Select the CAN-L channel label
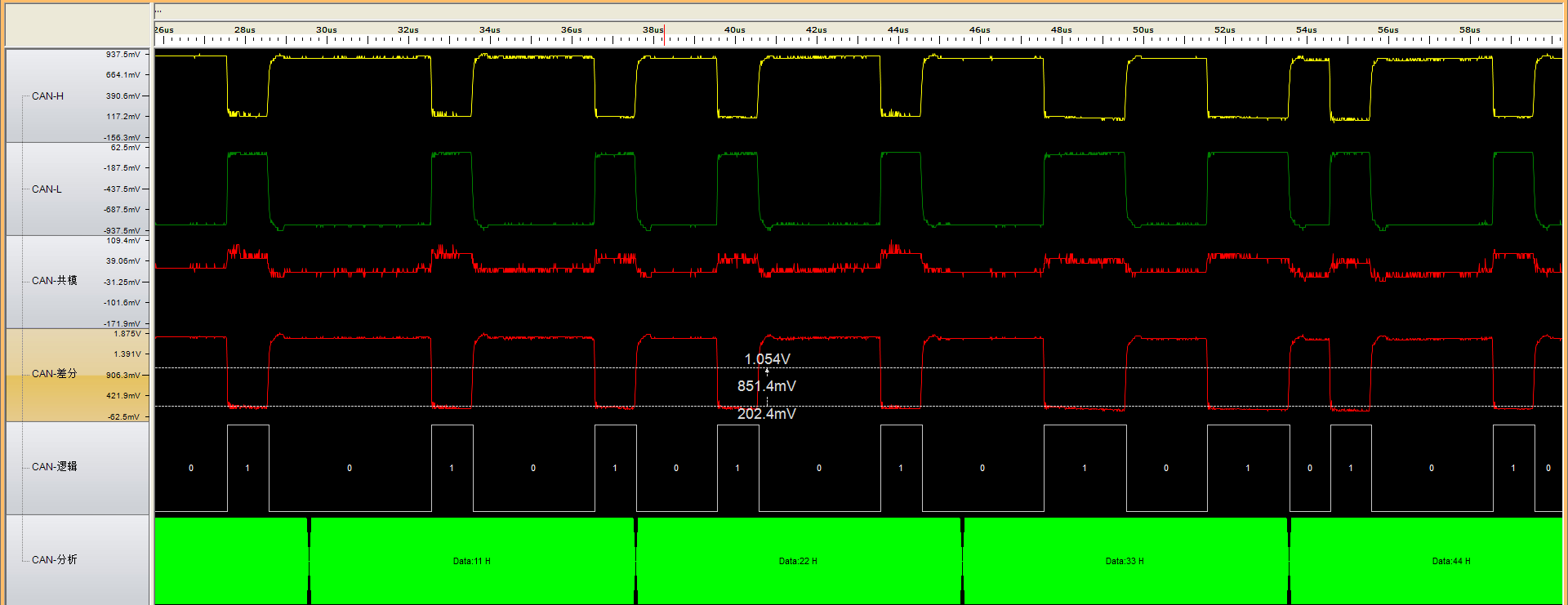Screen dimensions: 1568x605 47,189
